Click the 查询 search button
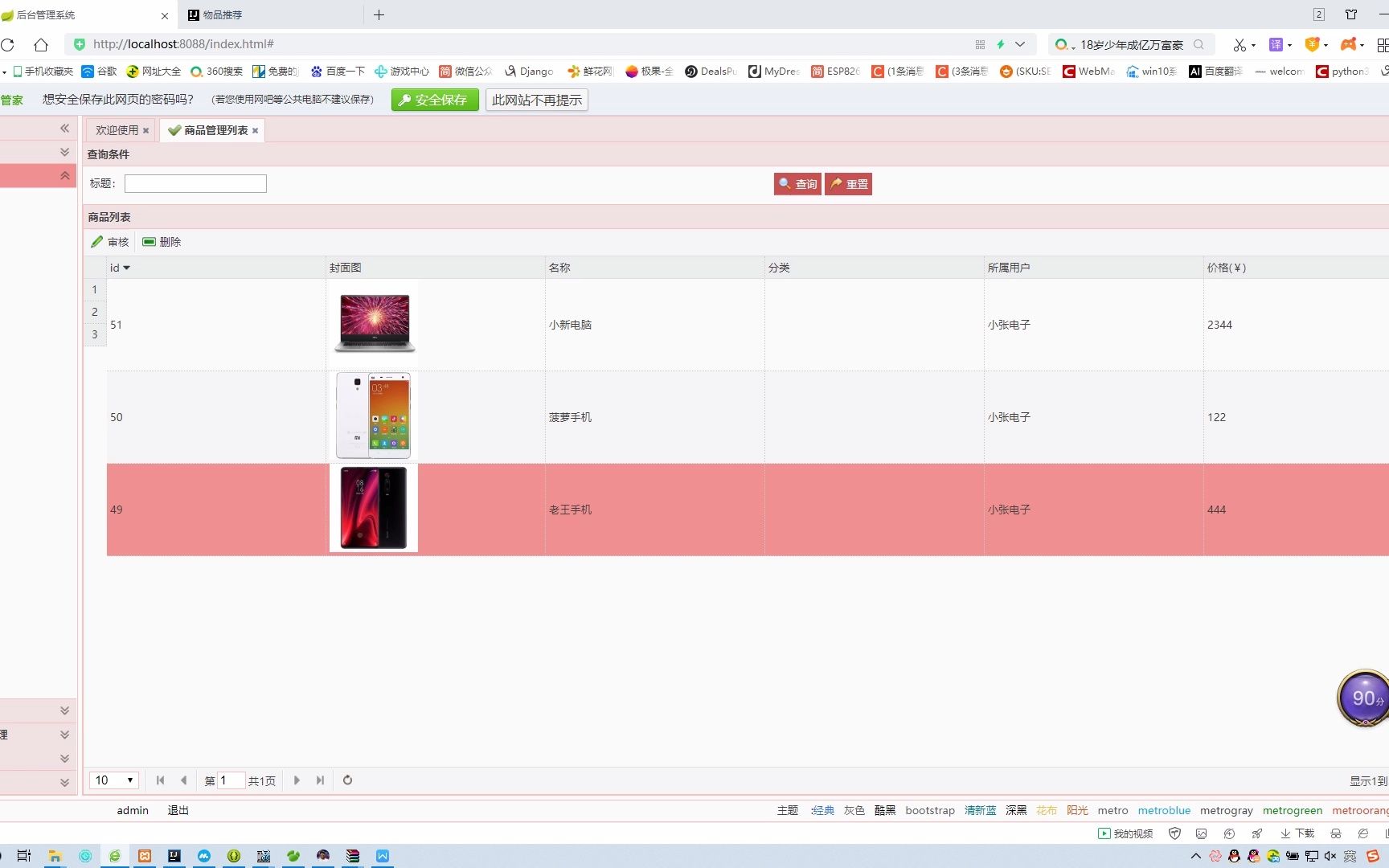 coord(797,183)
